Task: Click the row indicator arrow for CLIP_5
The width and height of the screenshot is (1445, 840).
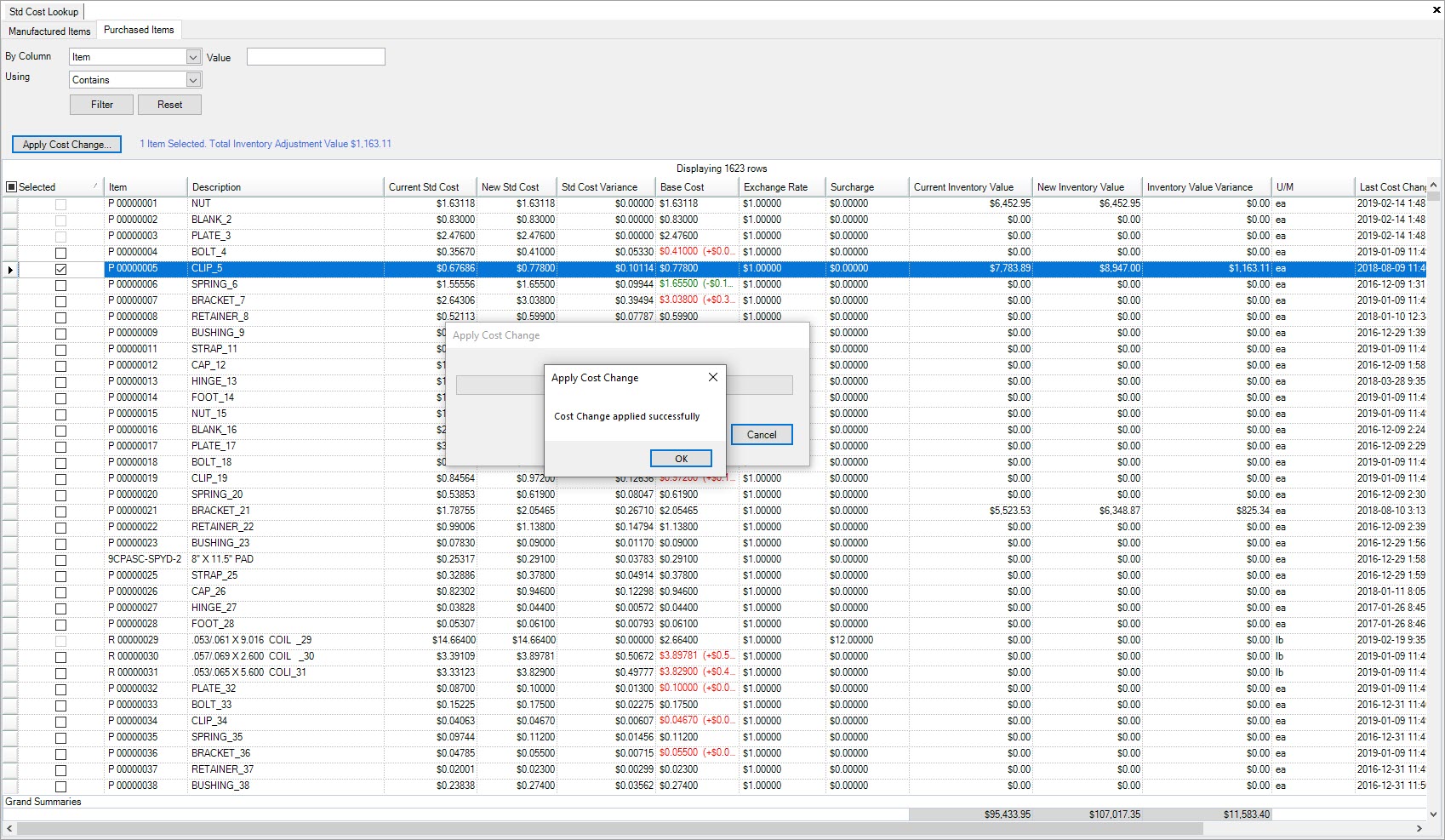Action: [10, 269]
